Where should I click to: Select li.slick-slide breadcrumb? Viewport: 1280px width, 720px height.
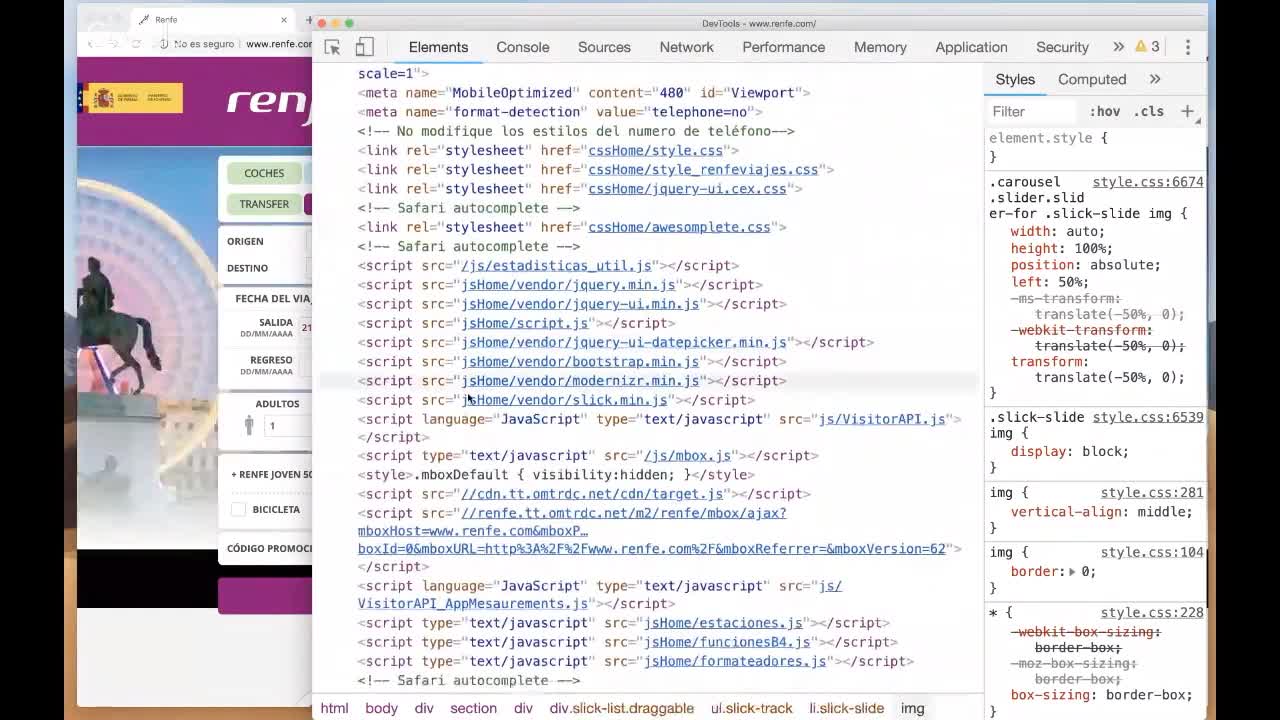(x=846, y=708)
